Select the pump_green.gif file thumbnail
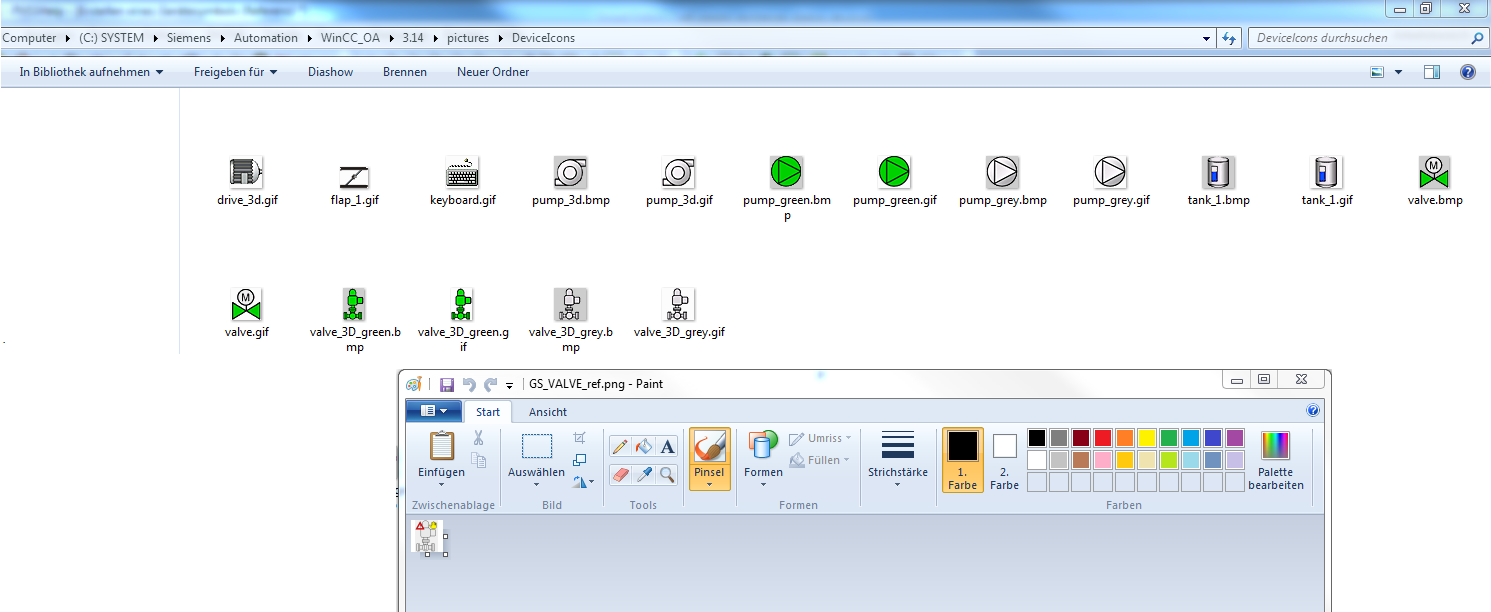1491x612 pixels. (894, 172)
